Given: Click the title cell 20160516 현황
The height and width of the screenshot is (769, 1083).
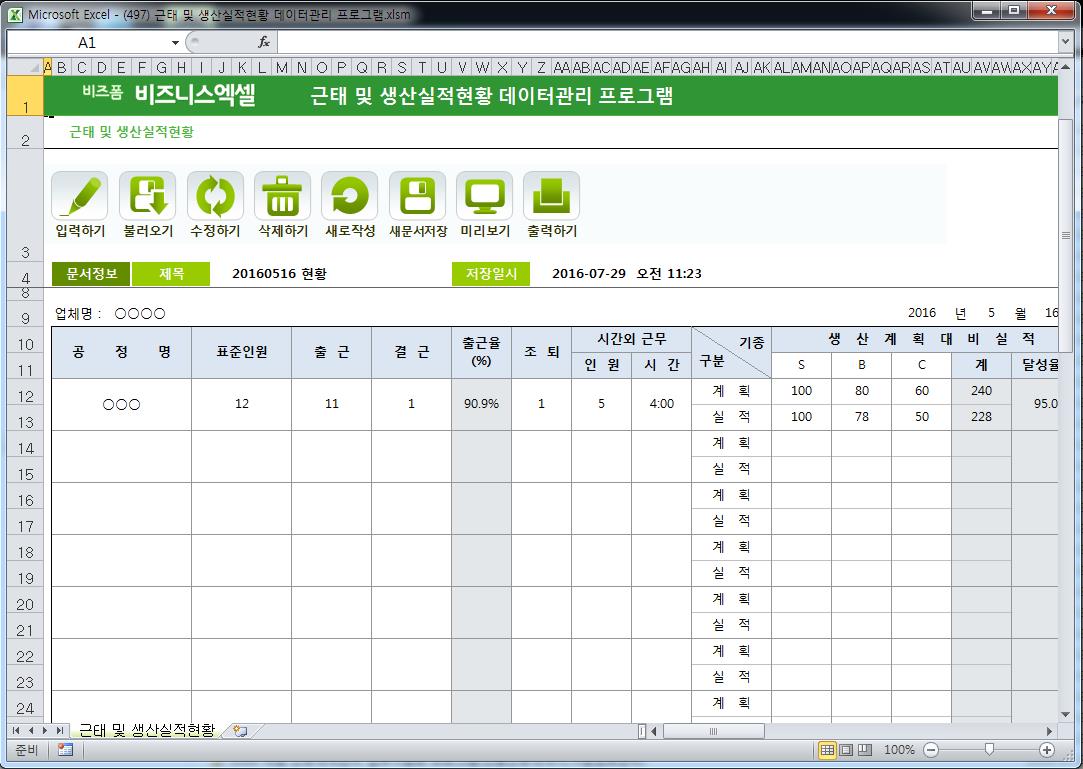Looking at the screenshot, I should click(279, 274).
